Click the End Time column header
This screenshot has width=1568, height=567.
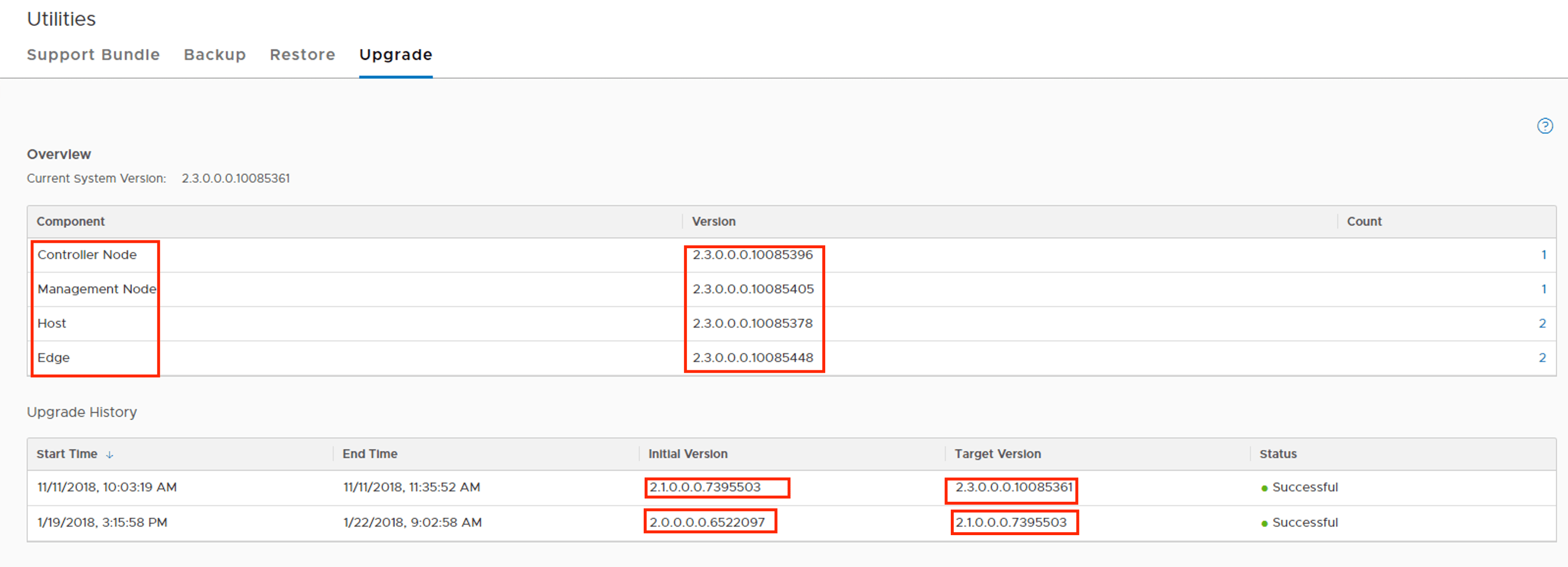(x=369, y=454)
